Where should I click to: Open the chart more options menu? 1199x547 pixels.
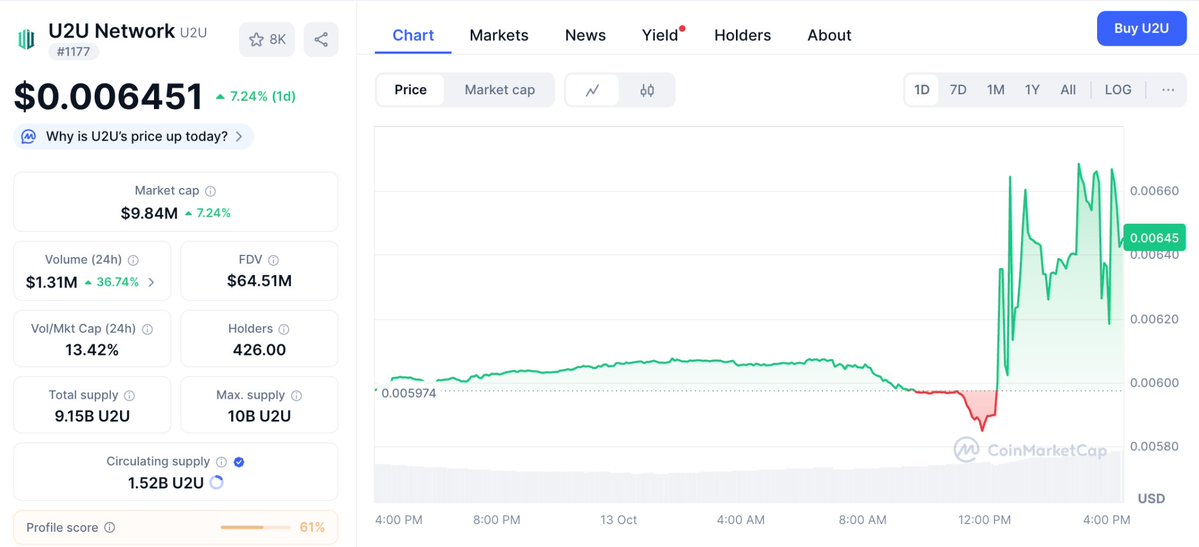coord(1168,90)
